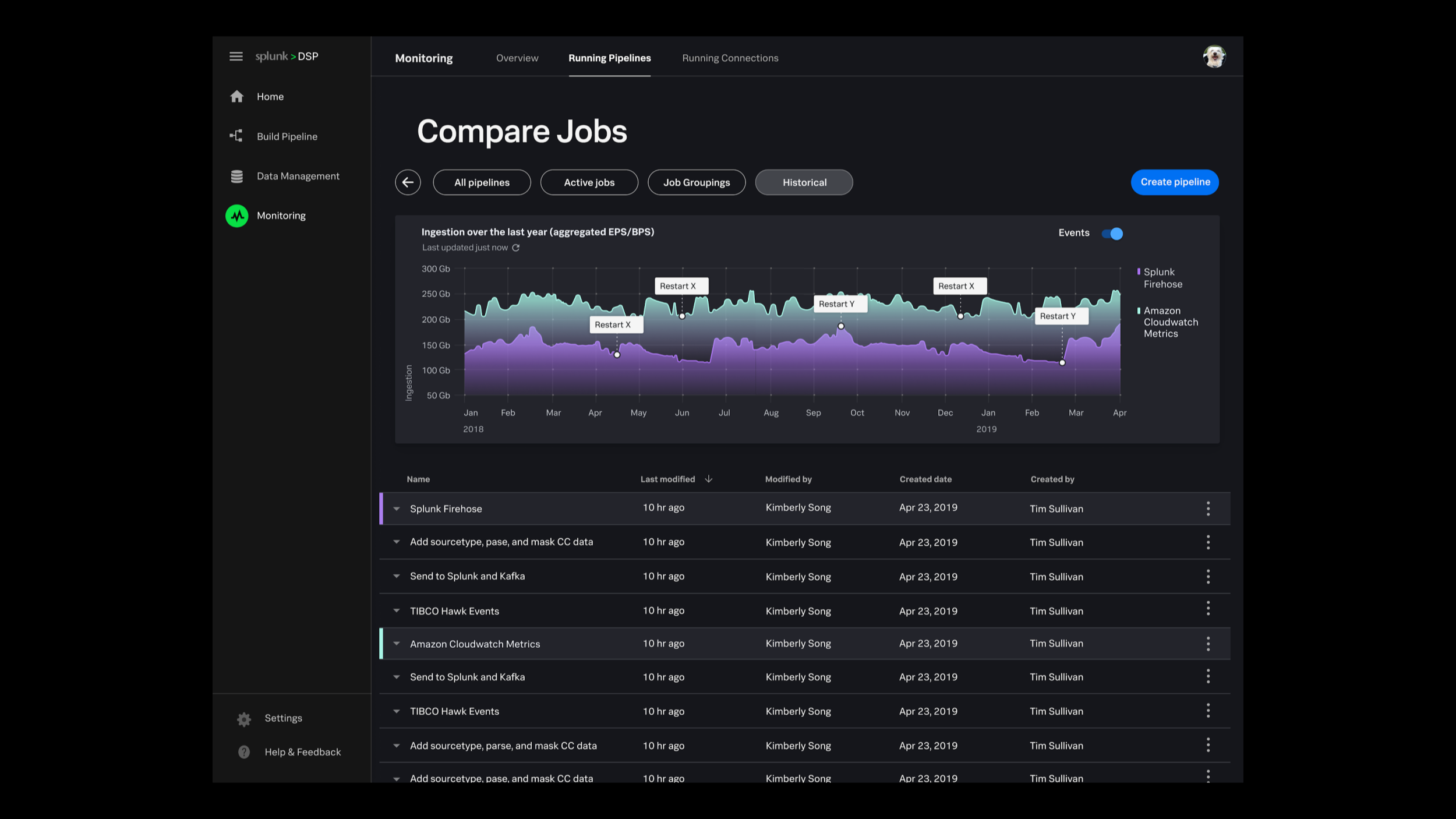Refresh the chart's last updated icon
1456x819 pixels.
click(x=516, y=248)
